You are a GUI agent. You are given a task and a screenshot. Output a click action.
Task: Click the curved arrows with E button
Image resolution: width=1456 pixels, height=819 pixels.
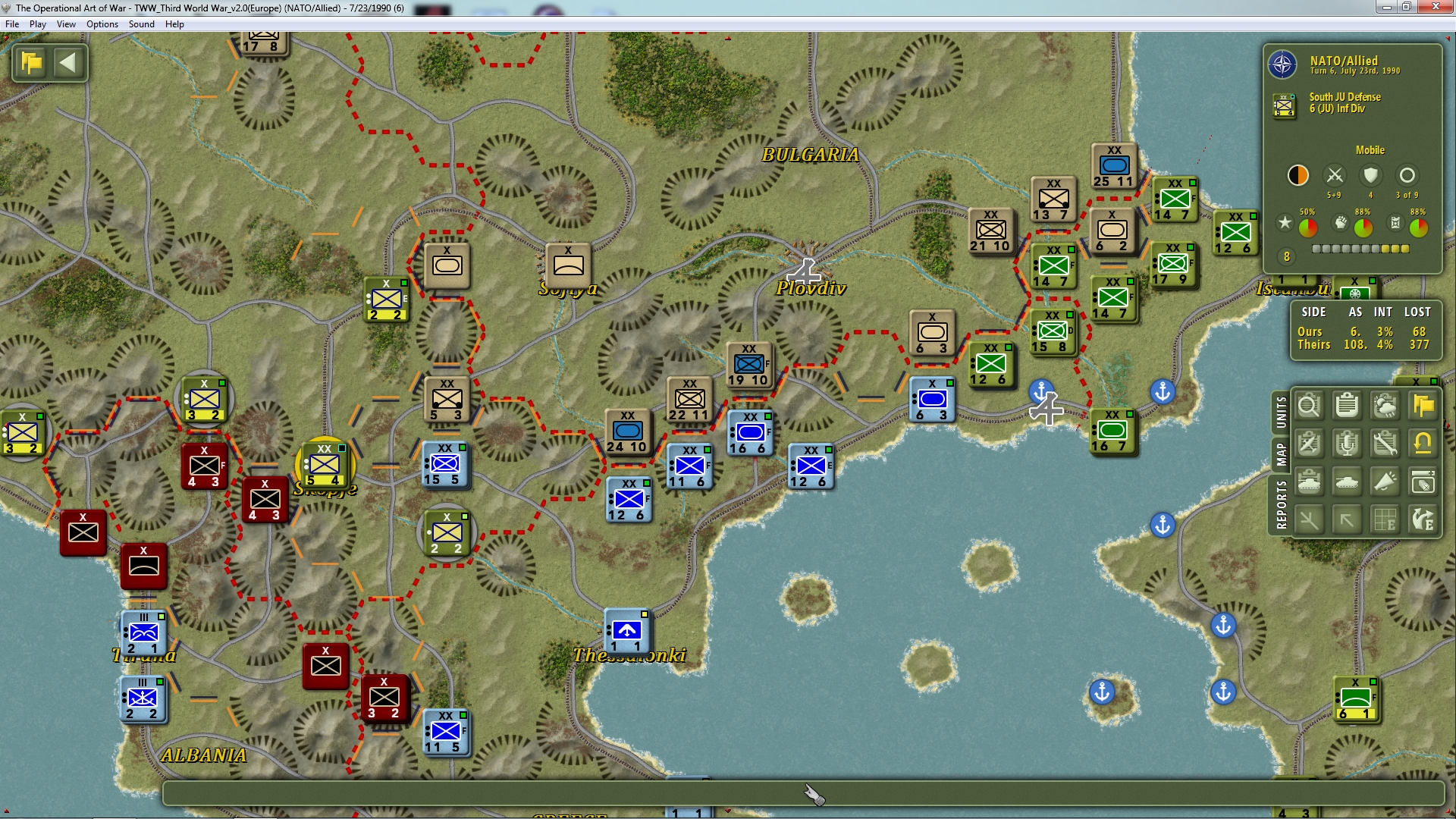tap(1423, 519)
